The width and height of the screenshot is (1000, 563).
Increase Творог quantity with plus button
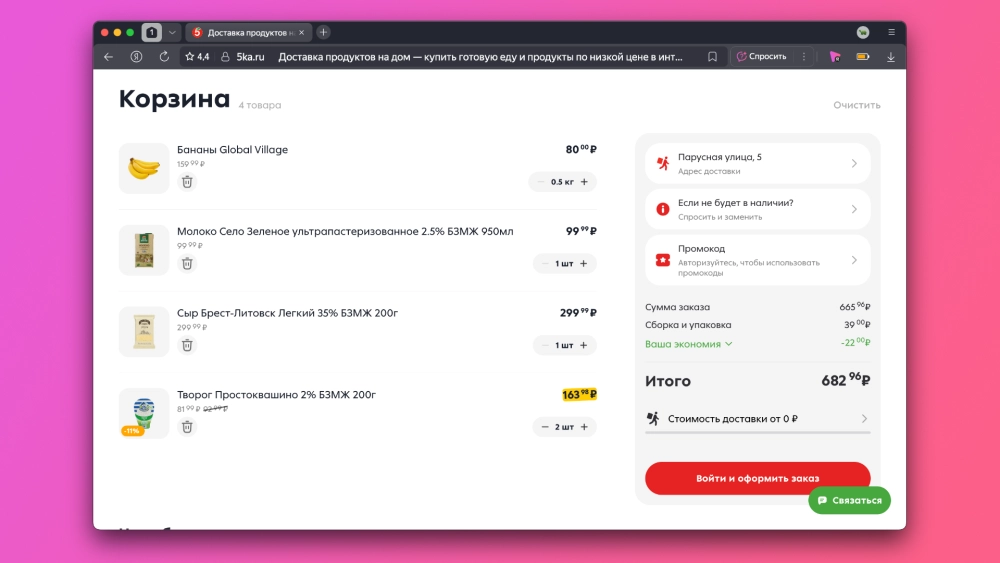point(584,427)
